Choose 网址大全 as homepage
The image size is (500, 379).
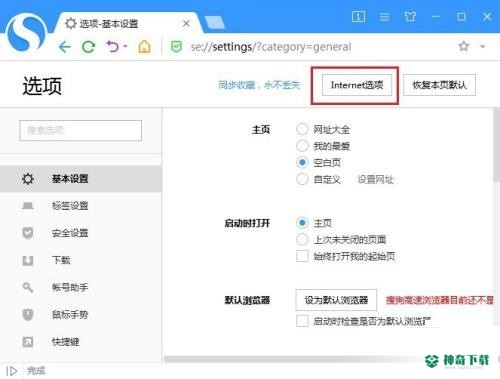pyautogui.click(x=302, y=129)
